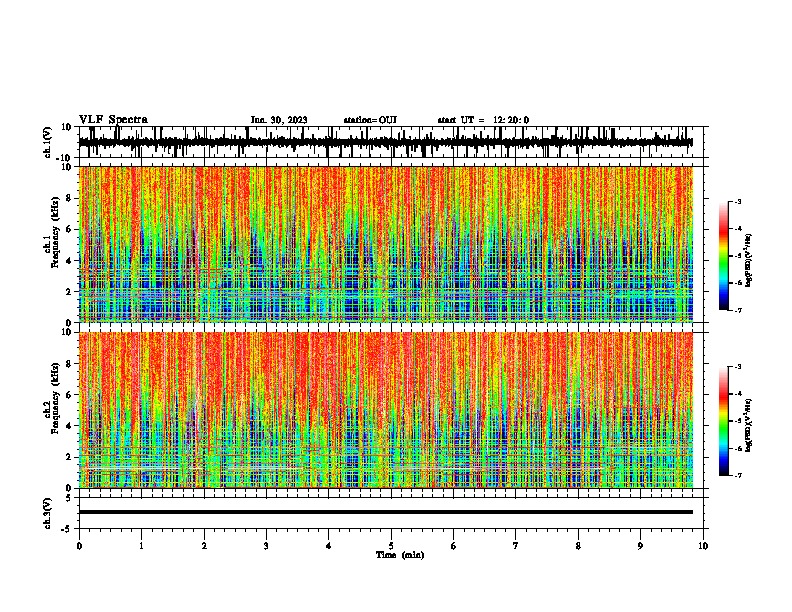Click the "VLF Spectra" plot title
Viewport: 792px width, 612px height.
coord(113,120)
